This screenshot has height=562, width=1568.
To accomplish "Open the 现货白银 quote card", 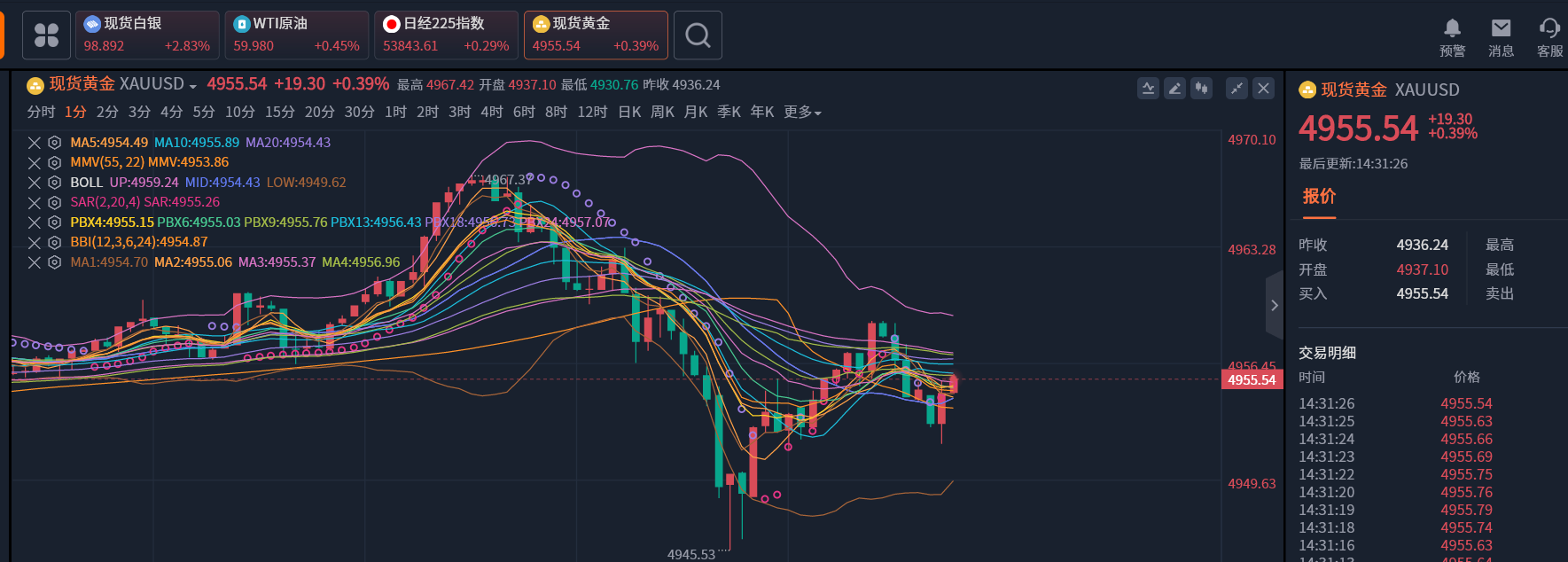I will tap(147, 35).
